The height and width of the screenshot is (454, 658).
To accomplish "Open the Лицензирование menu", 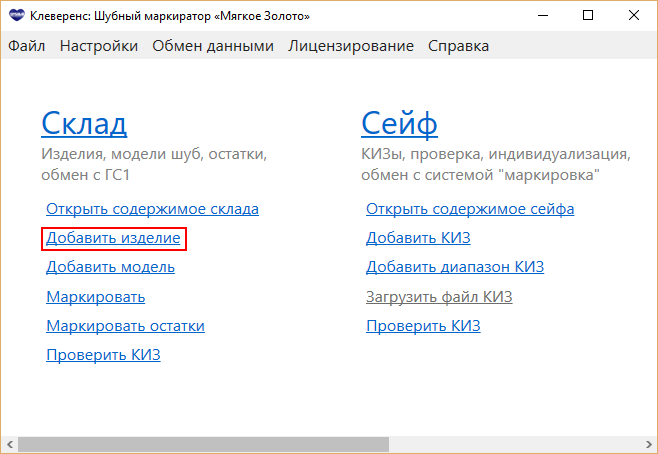I will point(351,46).
